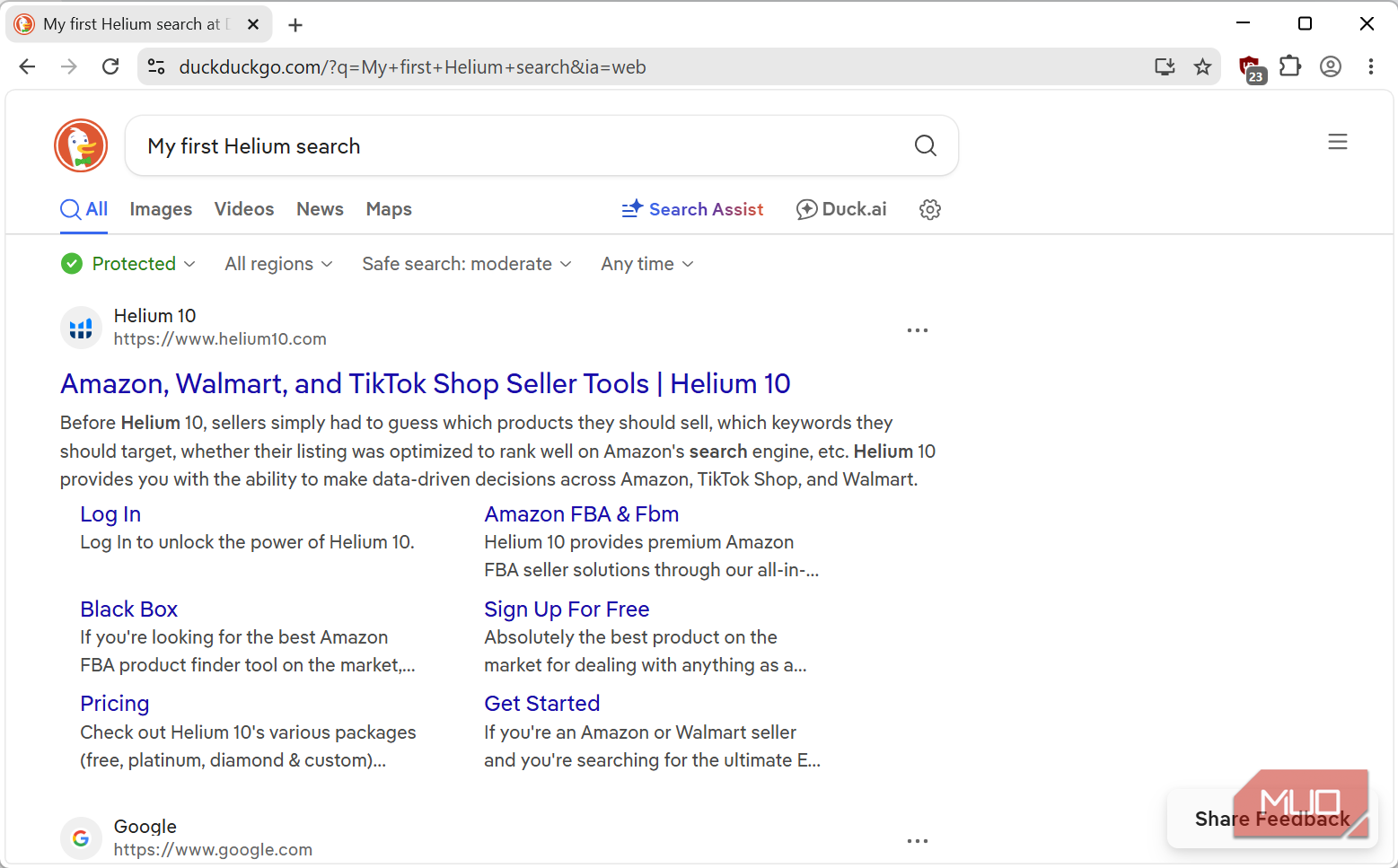This screenshot has width=1398, height=868.
Task: Open the Pricing sitelink
Action: tap(115, 704)
